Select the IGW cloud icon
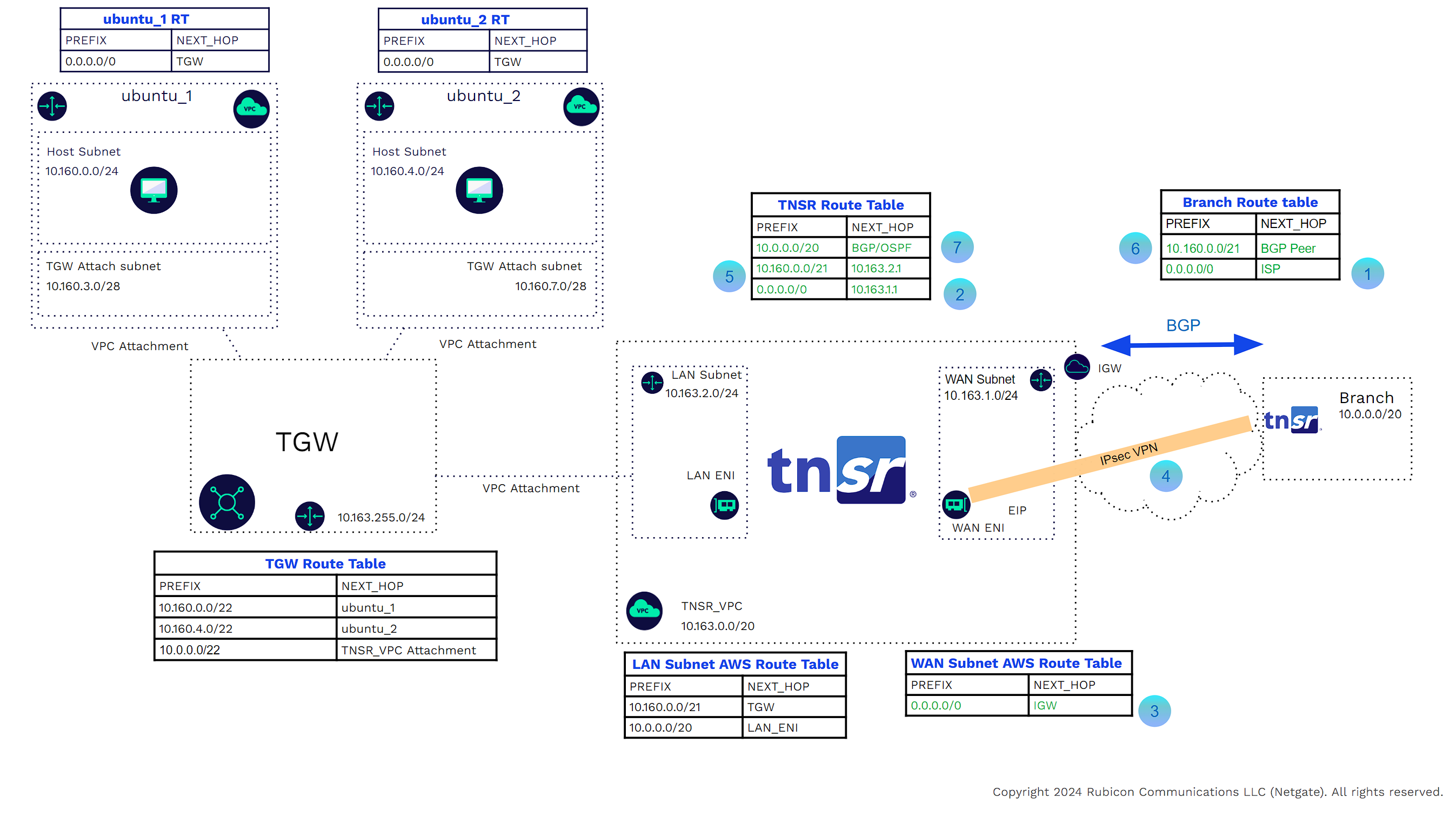The width and height of the screenshot is (1456, 817). click(x=1076, y=367)
